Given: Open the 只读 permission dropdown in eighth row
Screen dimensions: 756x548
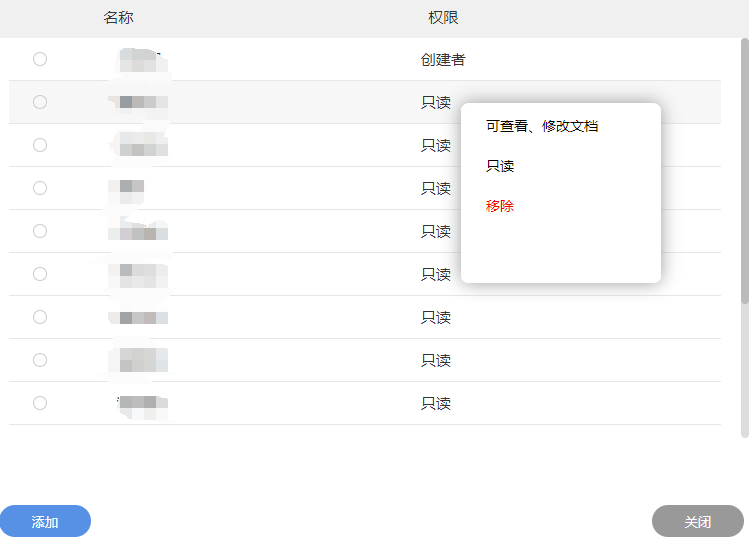Looking at the screenshot, I should (436, 360).
